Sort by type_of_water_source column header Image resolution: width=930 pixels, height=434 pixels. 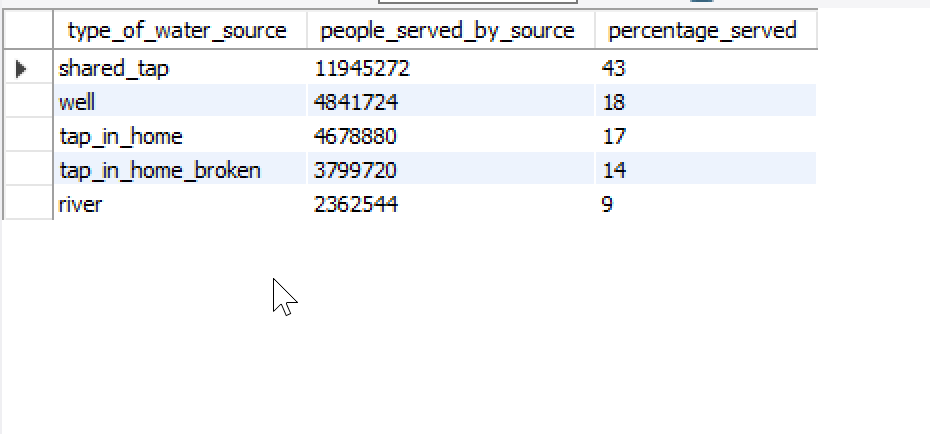click(x=177, y=31)
